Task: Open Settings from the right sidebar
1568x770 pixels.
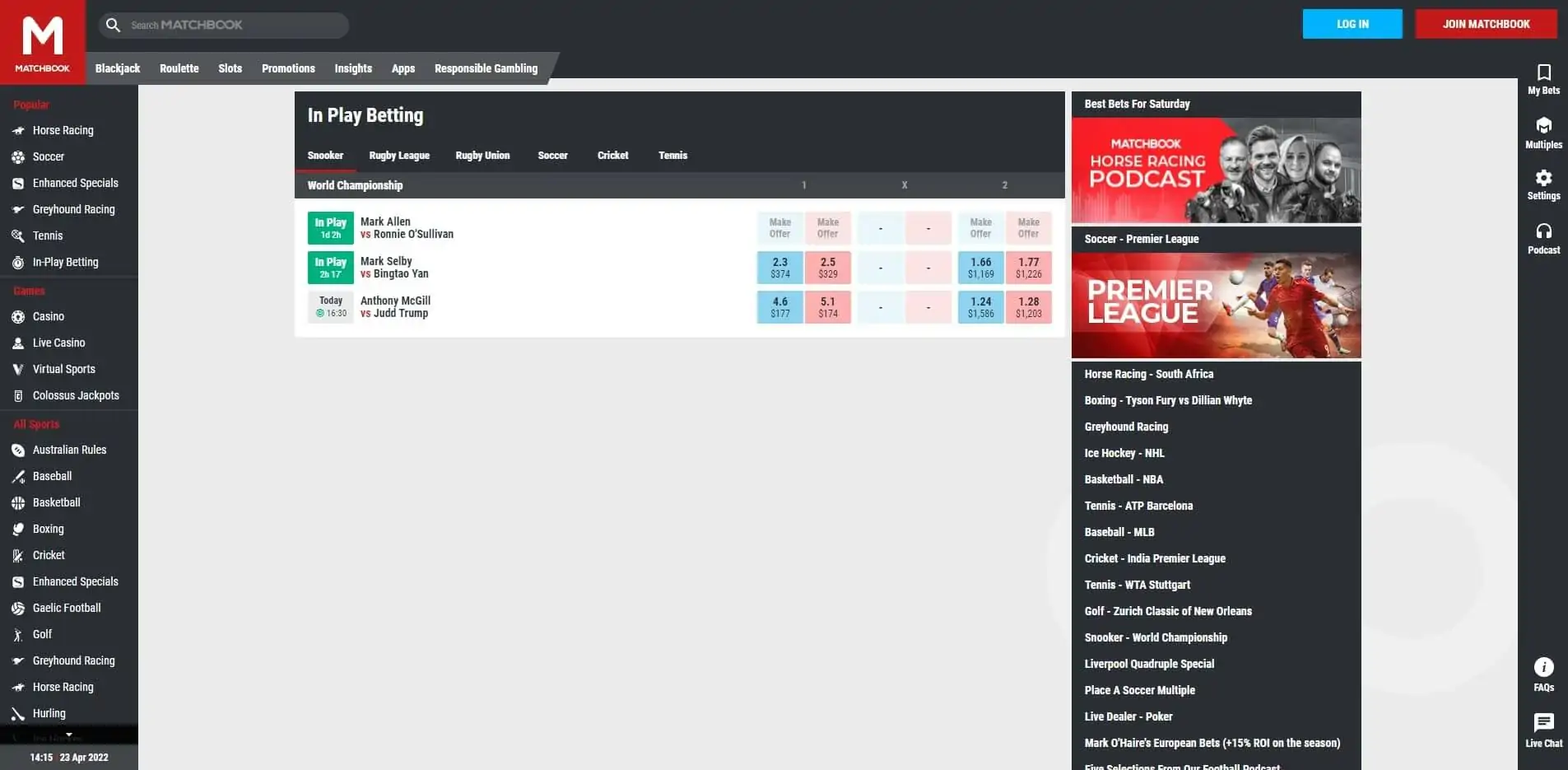Action: (1543, 184)
